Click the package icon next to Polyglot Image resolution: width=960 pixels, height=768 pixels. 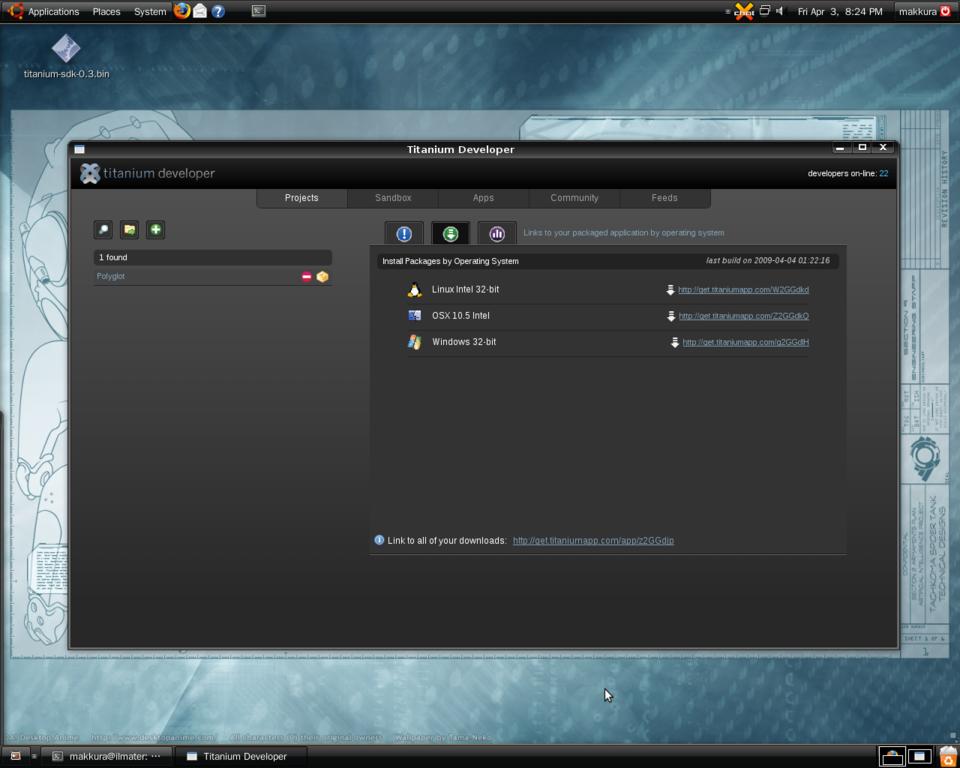322,277
